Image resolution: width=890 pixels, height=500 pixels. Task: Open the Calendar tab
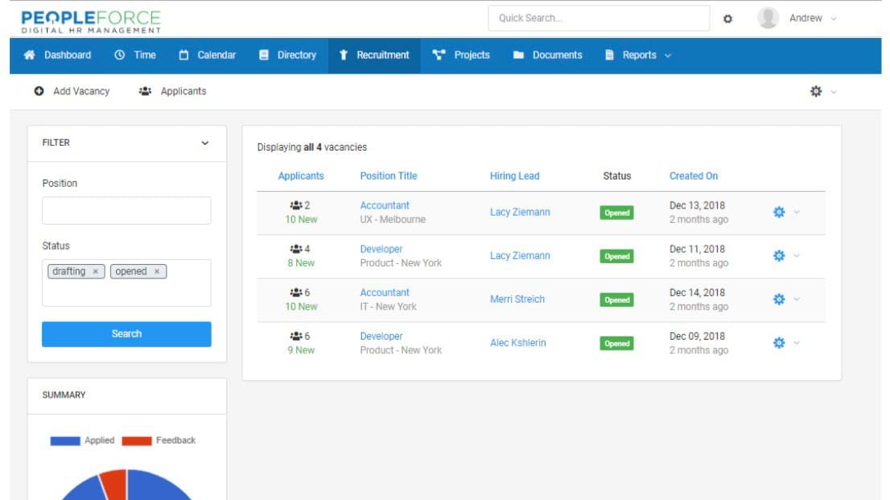[207, 55]
